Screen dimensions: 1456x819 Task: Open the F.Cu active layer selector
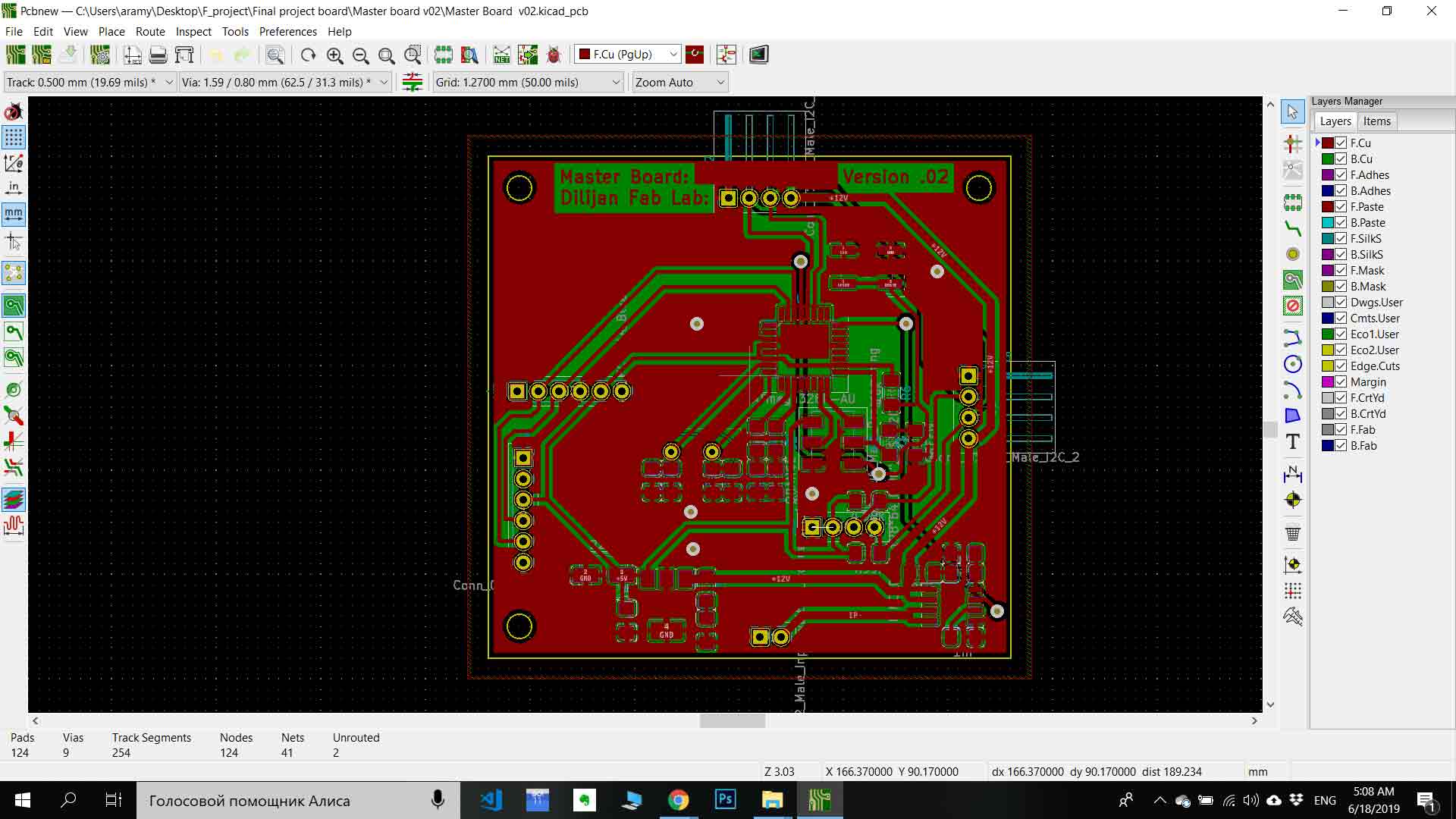coord(627,55)
